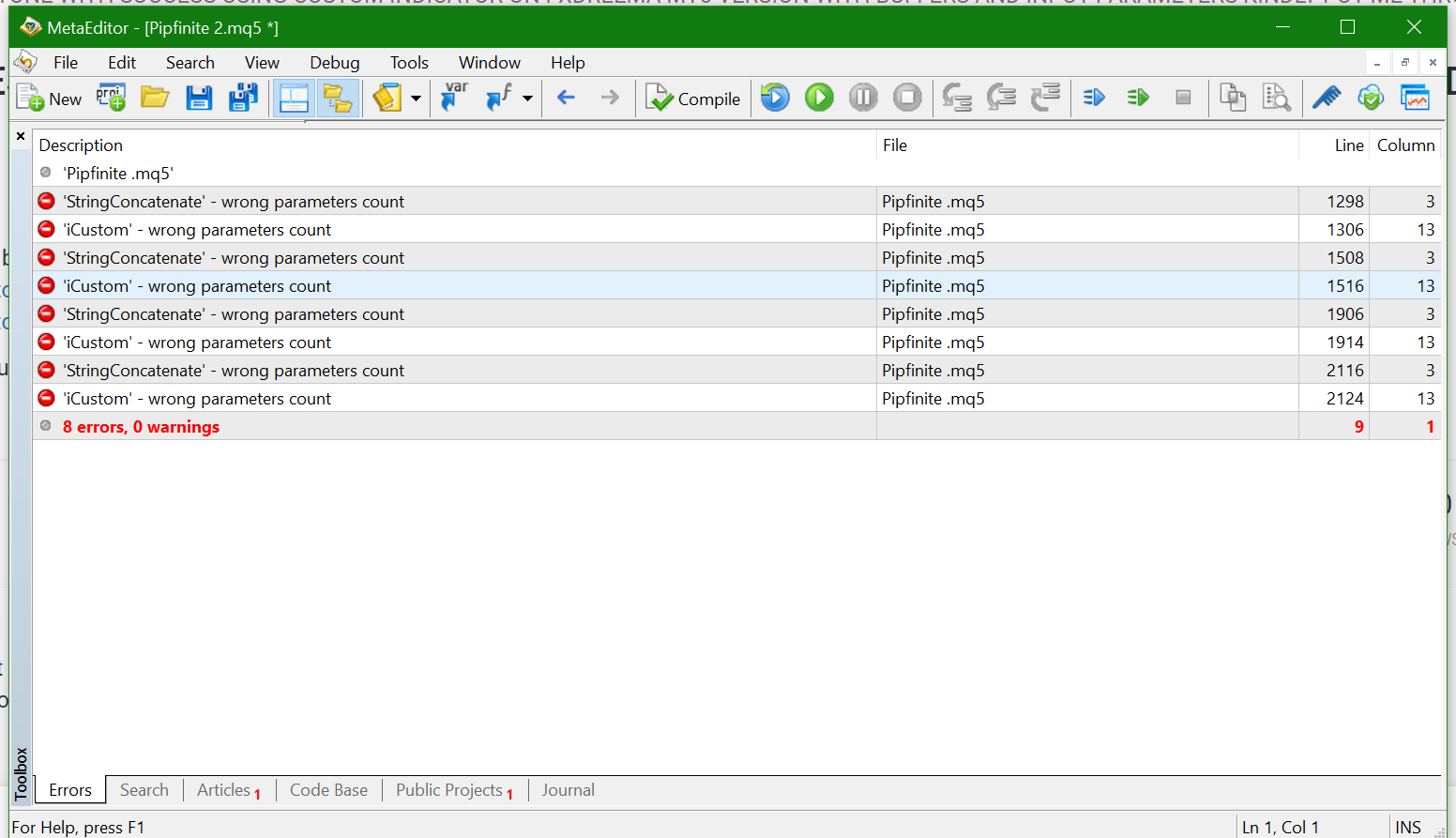1456x838 pixels.
Task: Stop debugging with the stop button
Action: 907,98
